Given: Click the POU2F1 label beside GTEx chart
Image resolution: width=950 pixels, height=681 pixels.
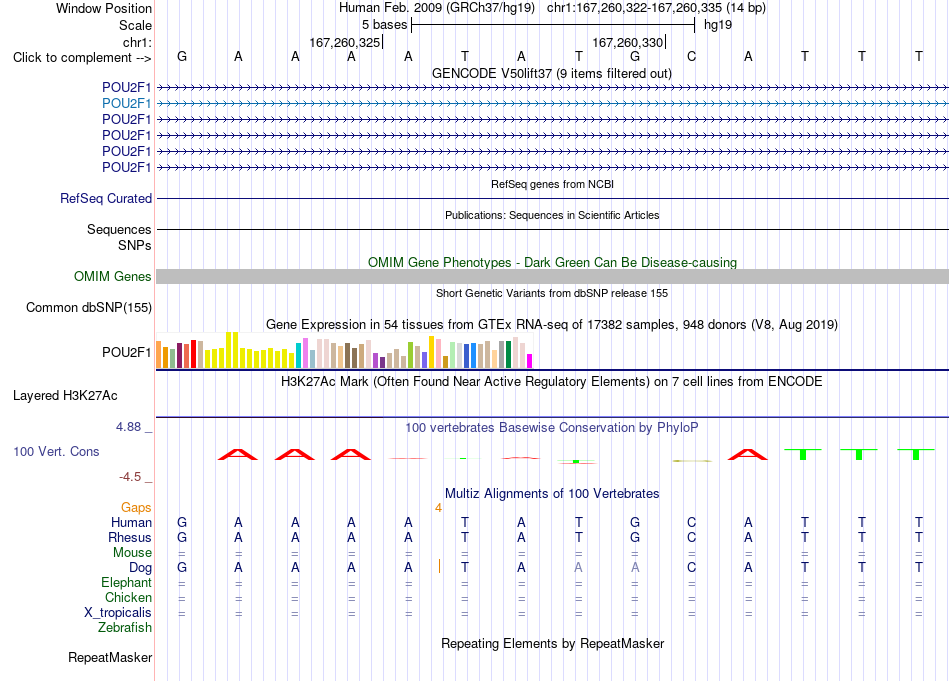Looking at the screenshot, I should [126, 353].
